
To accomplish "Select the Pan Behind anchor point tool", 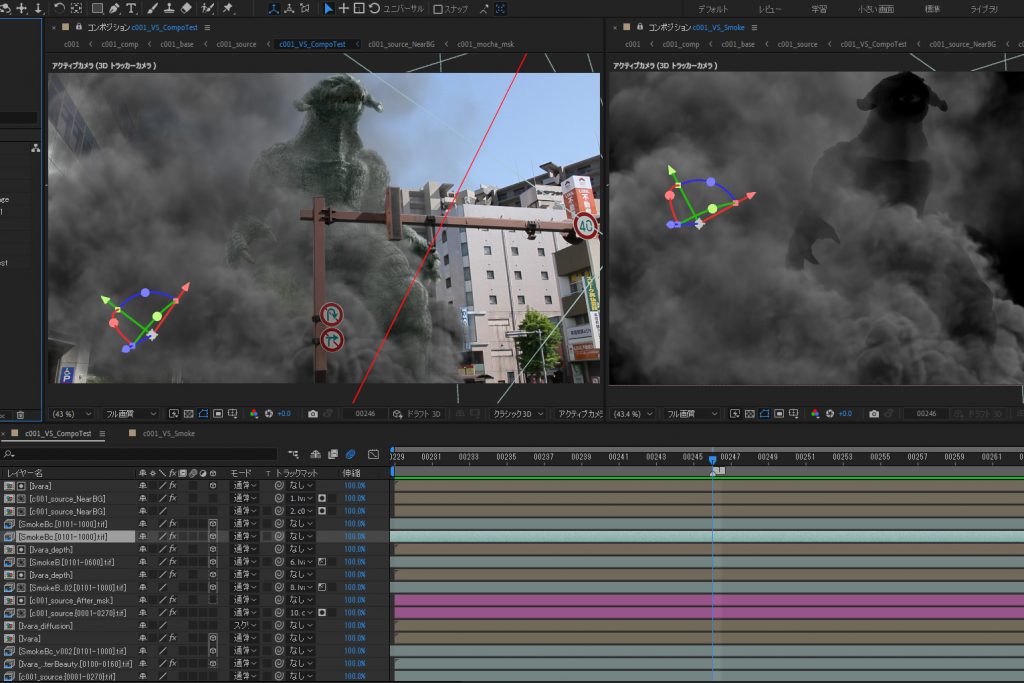I will pos(76,8).
